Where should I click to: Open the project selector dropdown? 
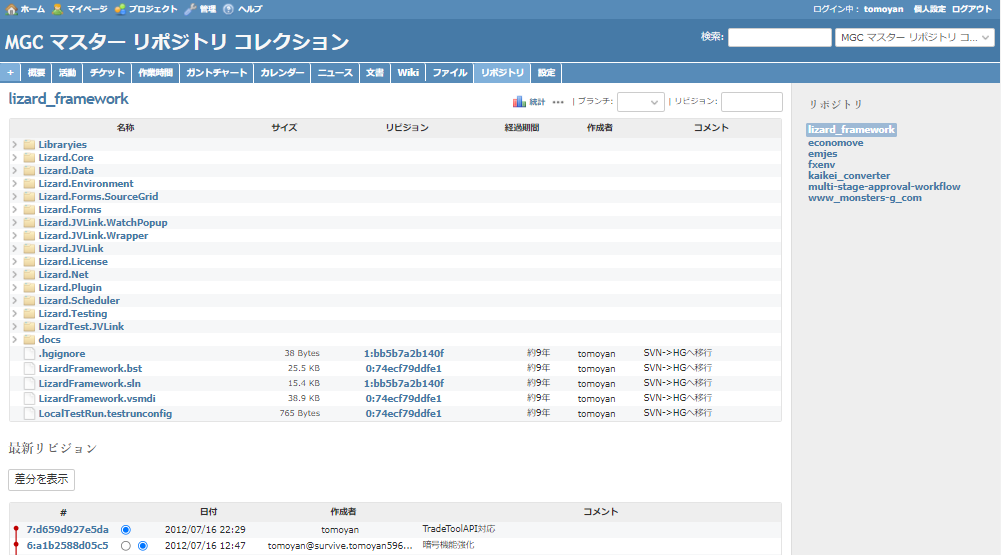[x=914, y=37]
